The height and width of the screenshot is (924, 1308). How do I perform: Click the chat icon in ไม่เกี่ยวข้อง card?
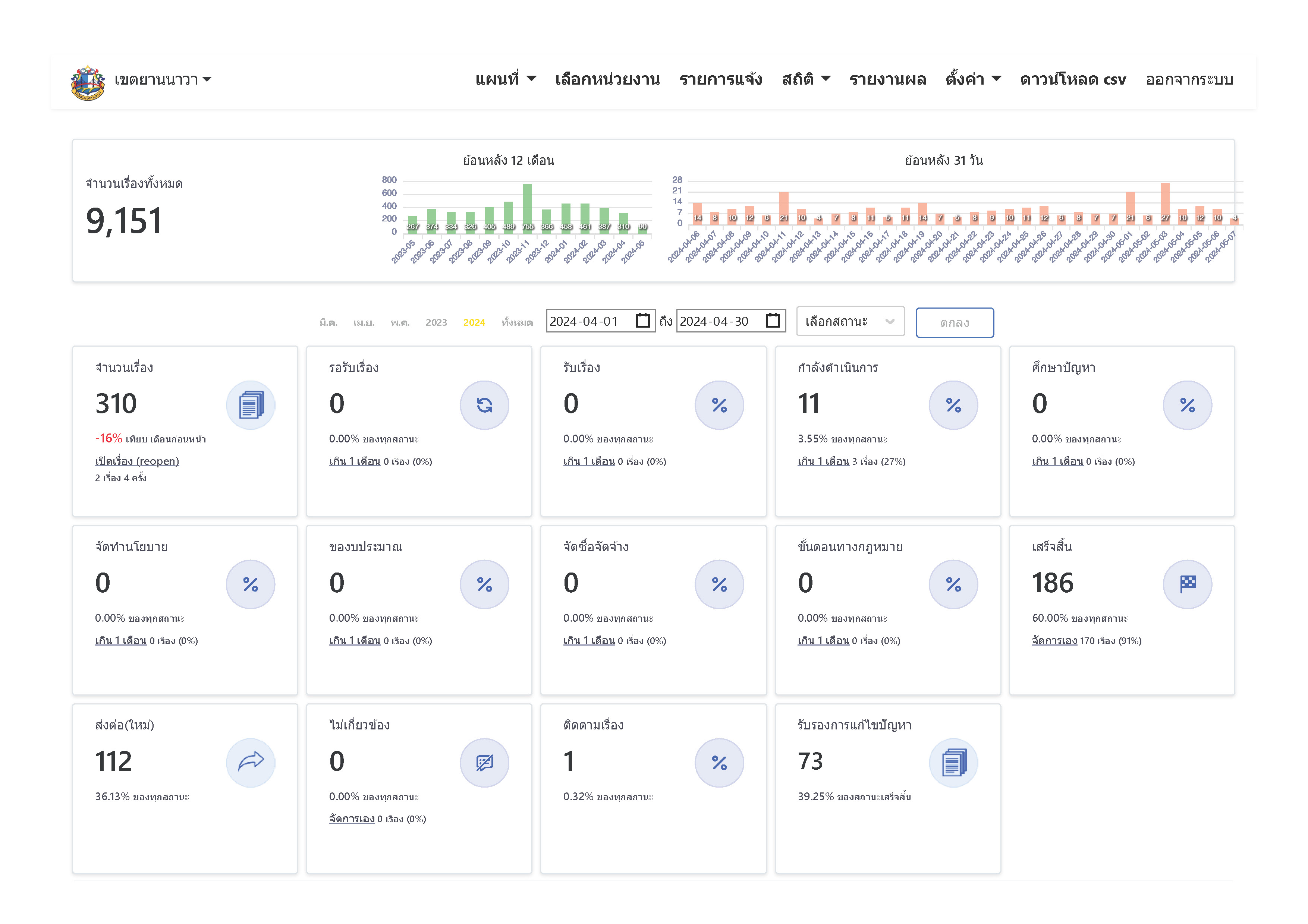click(x=484, y=762)
